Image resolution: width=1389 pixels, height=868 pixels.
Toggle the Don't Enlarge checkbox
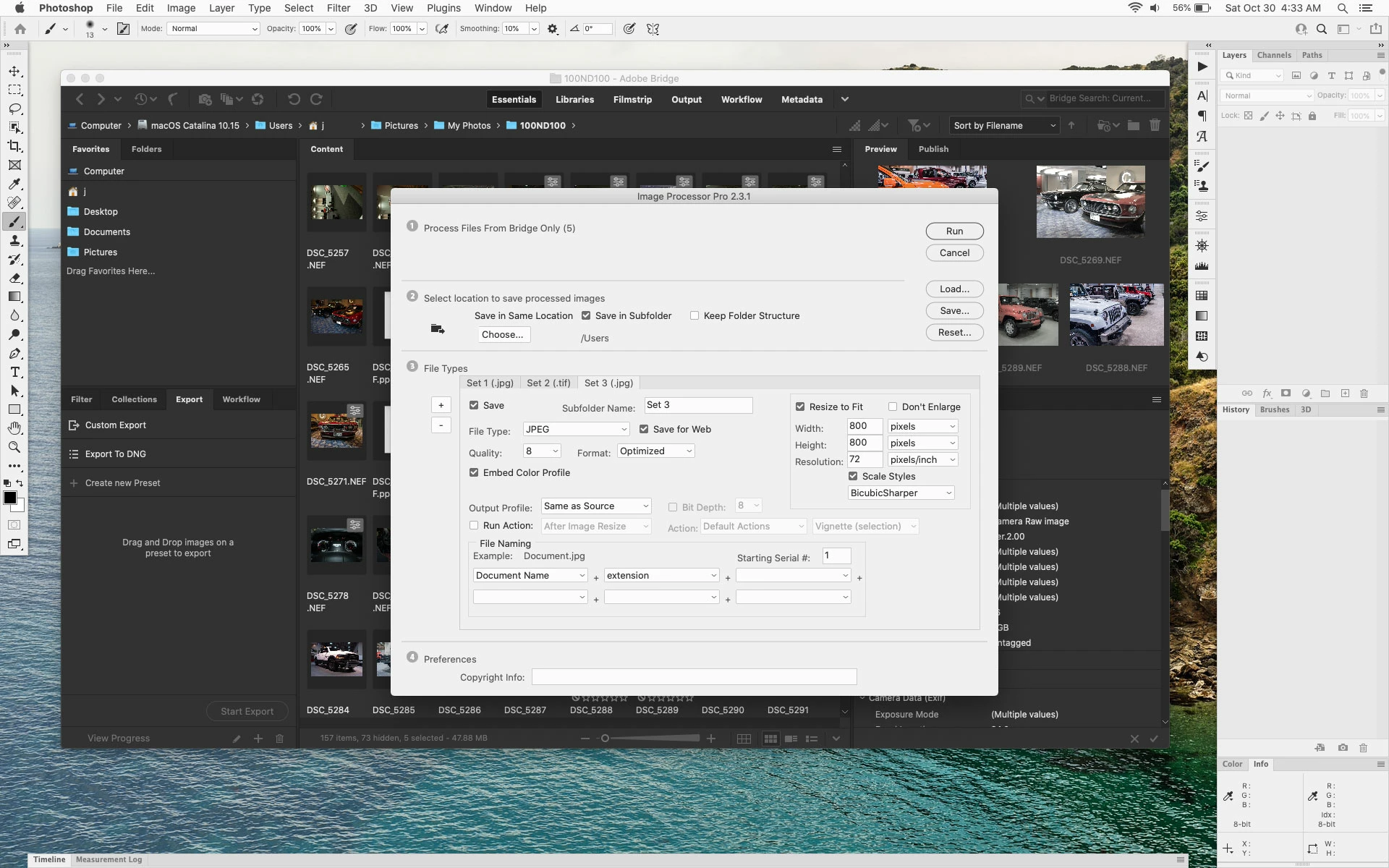[893, 407]
